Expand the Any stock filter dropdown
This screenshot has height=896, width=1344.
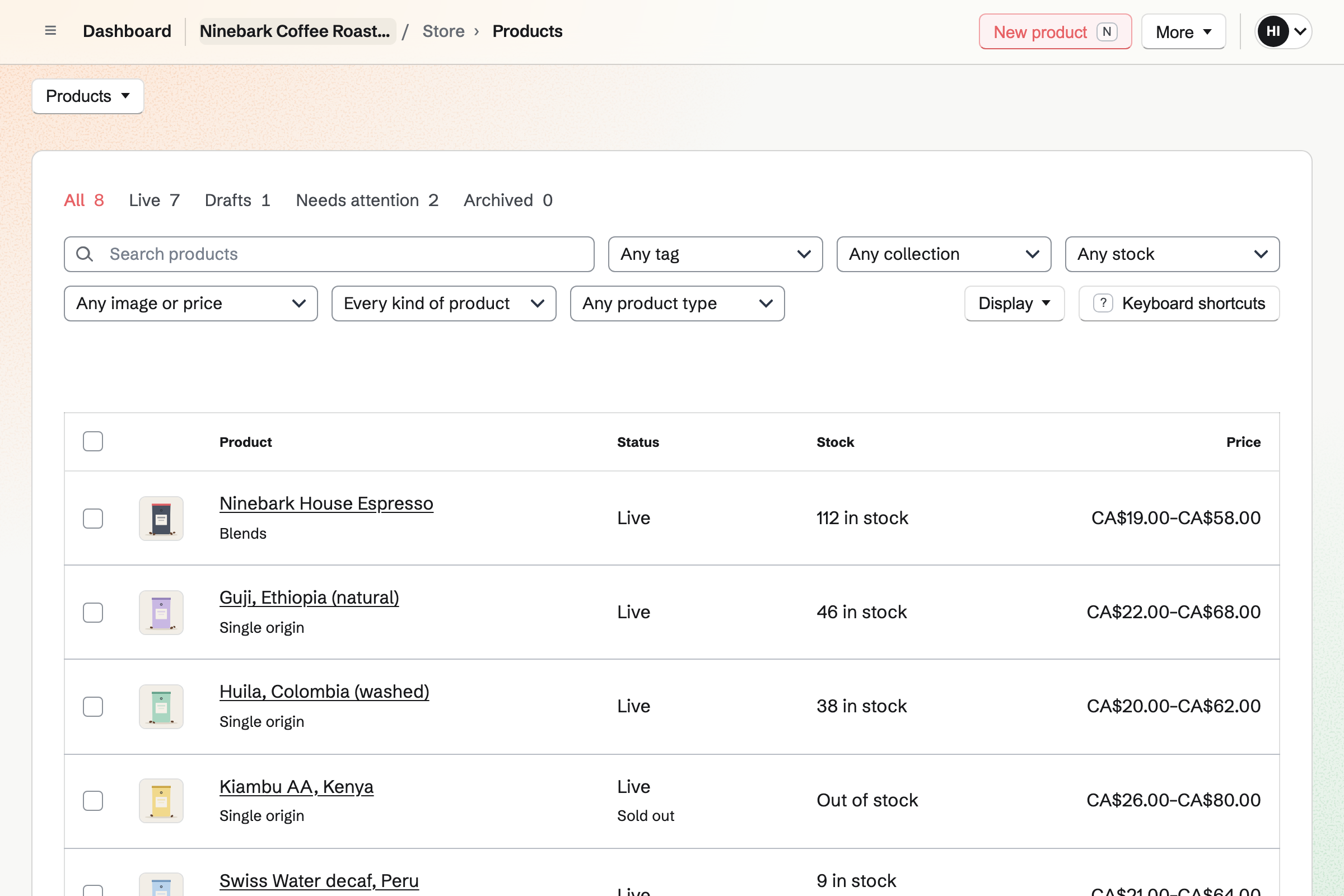pos(1173,254)
